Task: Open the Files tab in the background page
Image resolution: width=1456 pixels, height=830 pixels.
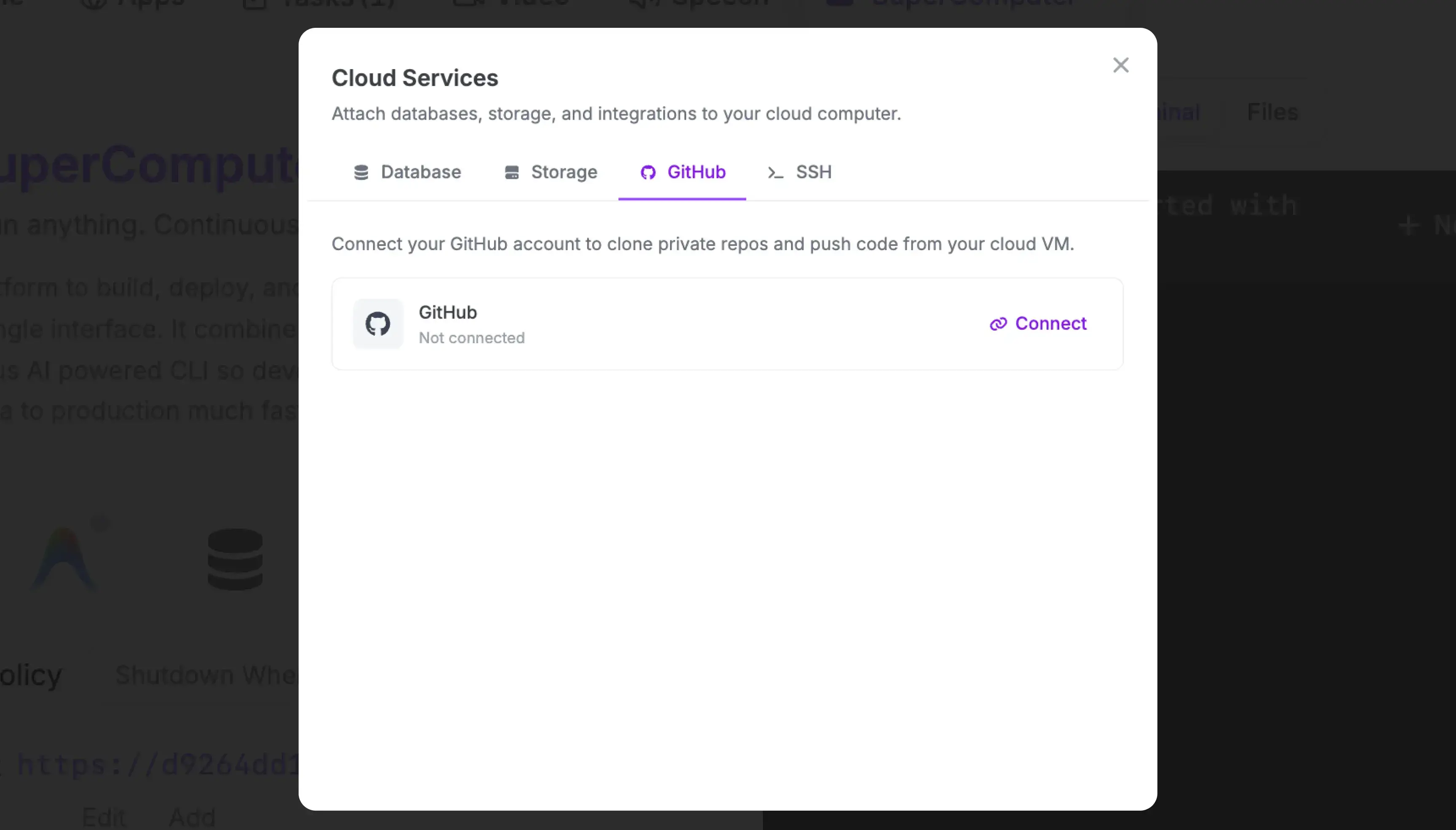Action: [x=1272, y=112]
